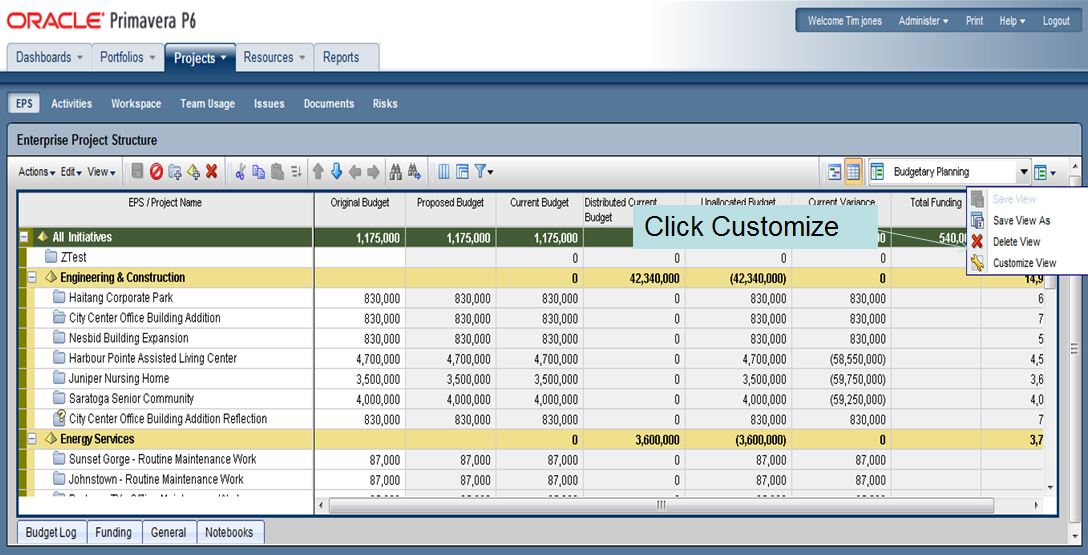Image resolution: width=1088 pixels, height=555 pixels.
Task: Click the Detail Windows icon in the toolbar
Action: (x=462, y=171)
